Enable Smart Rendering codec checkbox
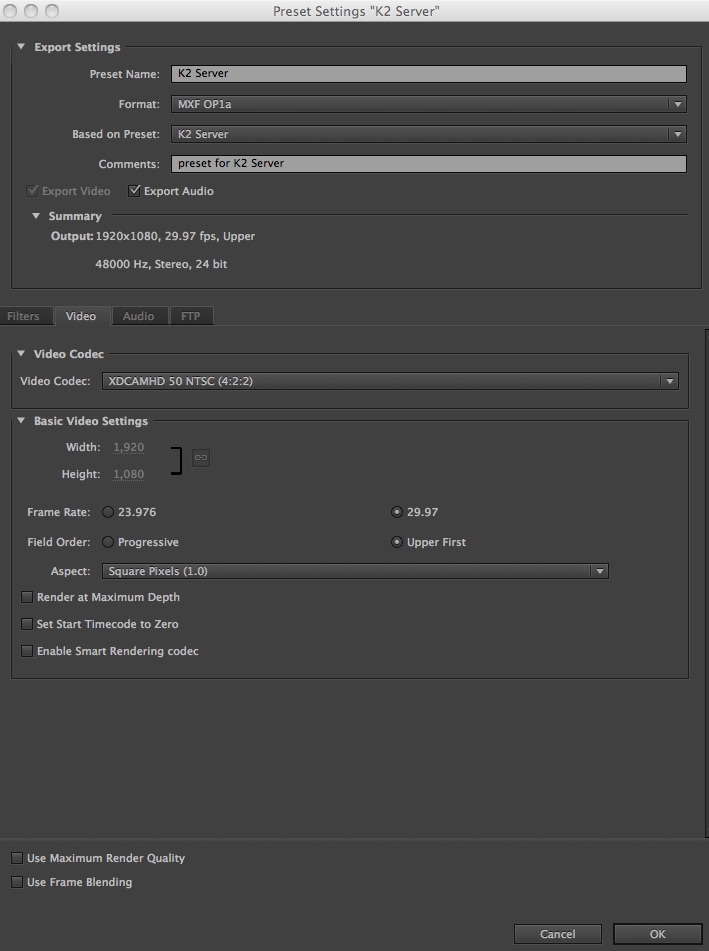This screenshot has height=951, width=709. 27,651
